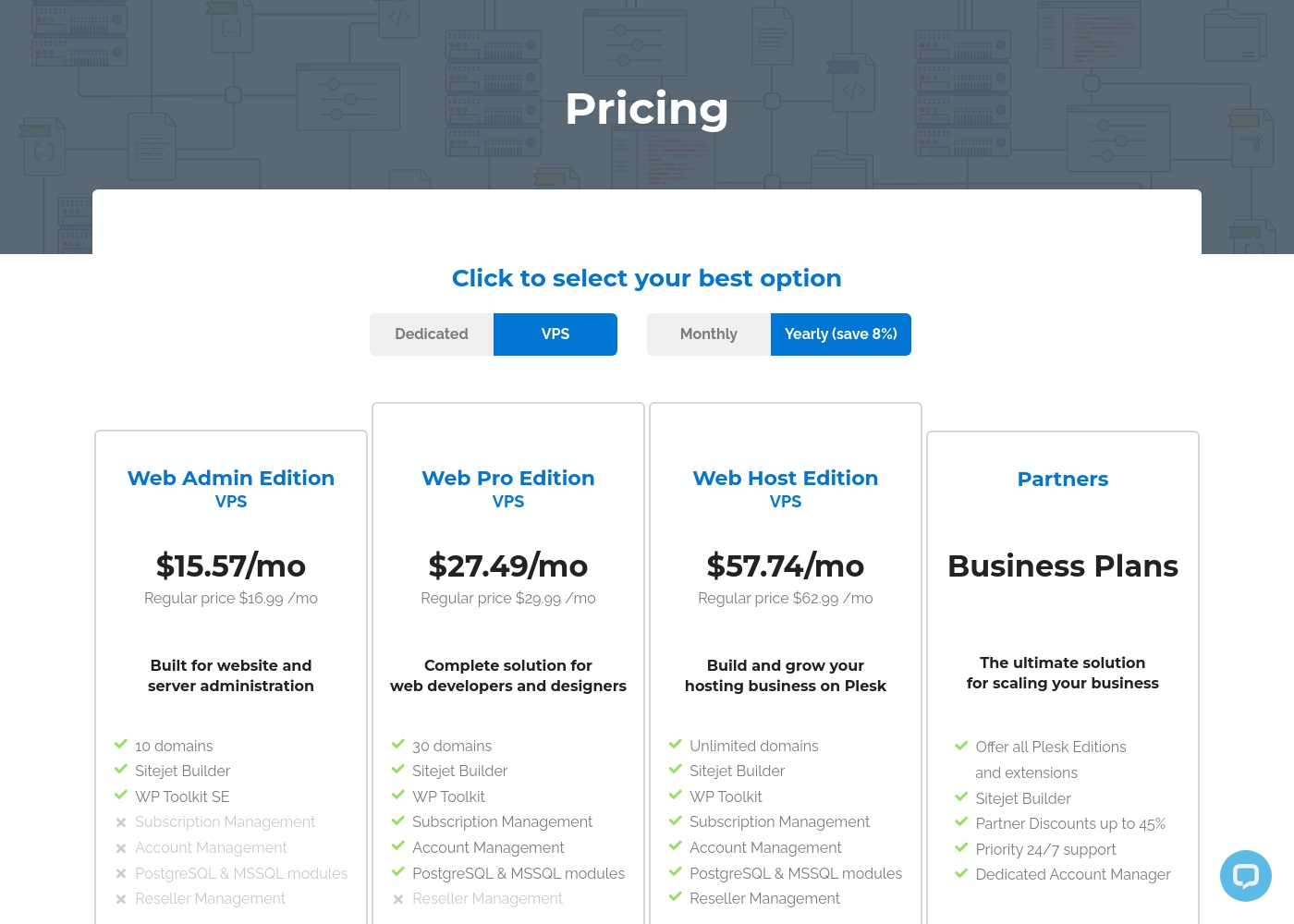Click the checkmark beside WP Toolkit SE
Image resolution: width=1294 pixels, height=924 pixels.
point(121,795)
